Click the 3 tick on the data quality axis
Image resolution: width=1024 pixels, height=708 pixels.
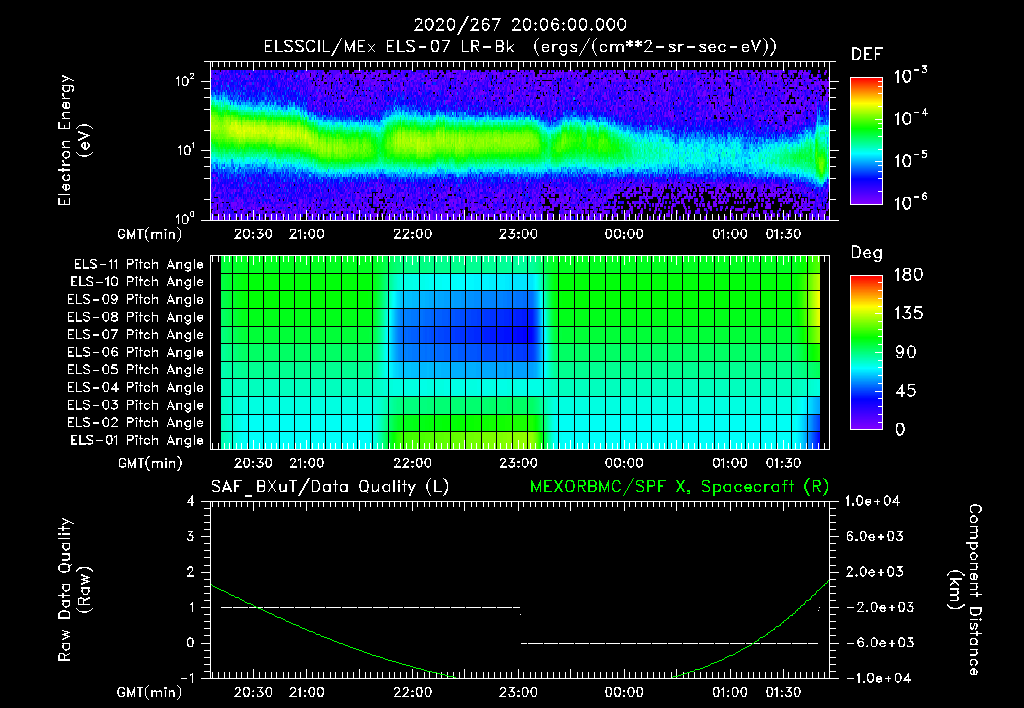(191, 536)
